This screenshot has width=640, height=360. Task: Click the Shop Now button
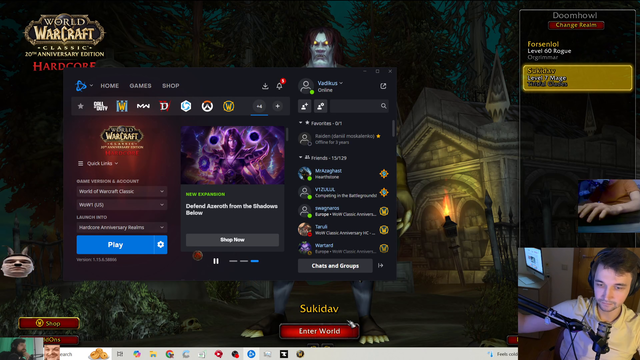tap(232, 240)
